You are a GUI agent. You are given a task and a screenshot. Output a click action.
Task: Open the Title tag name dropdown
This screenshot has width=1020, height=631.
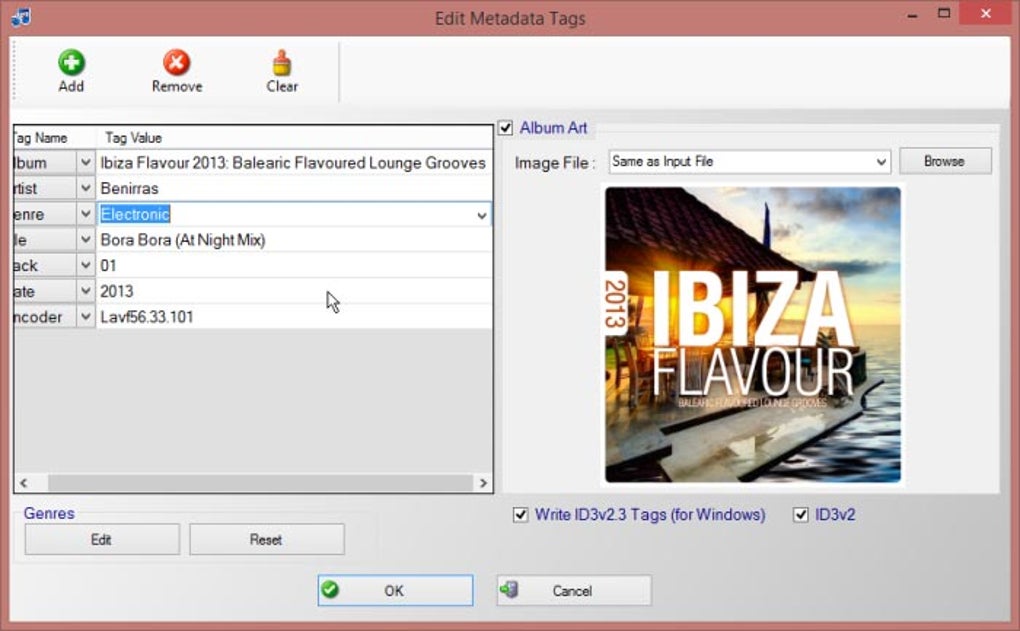[86, 240]
